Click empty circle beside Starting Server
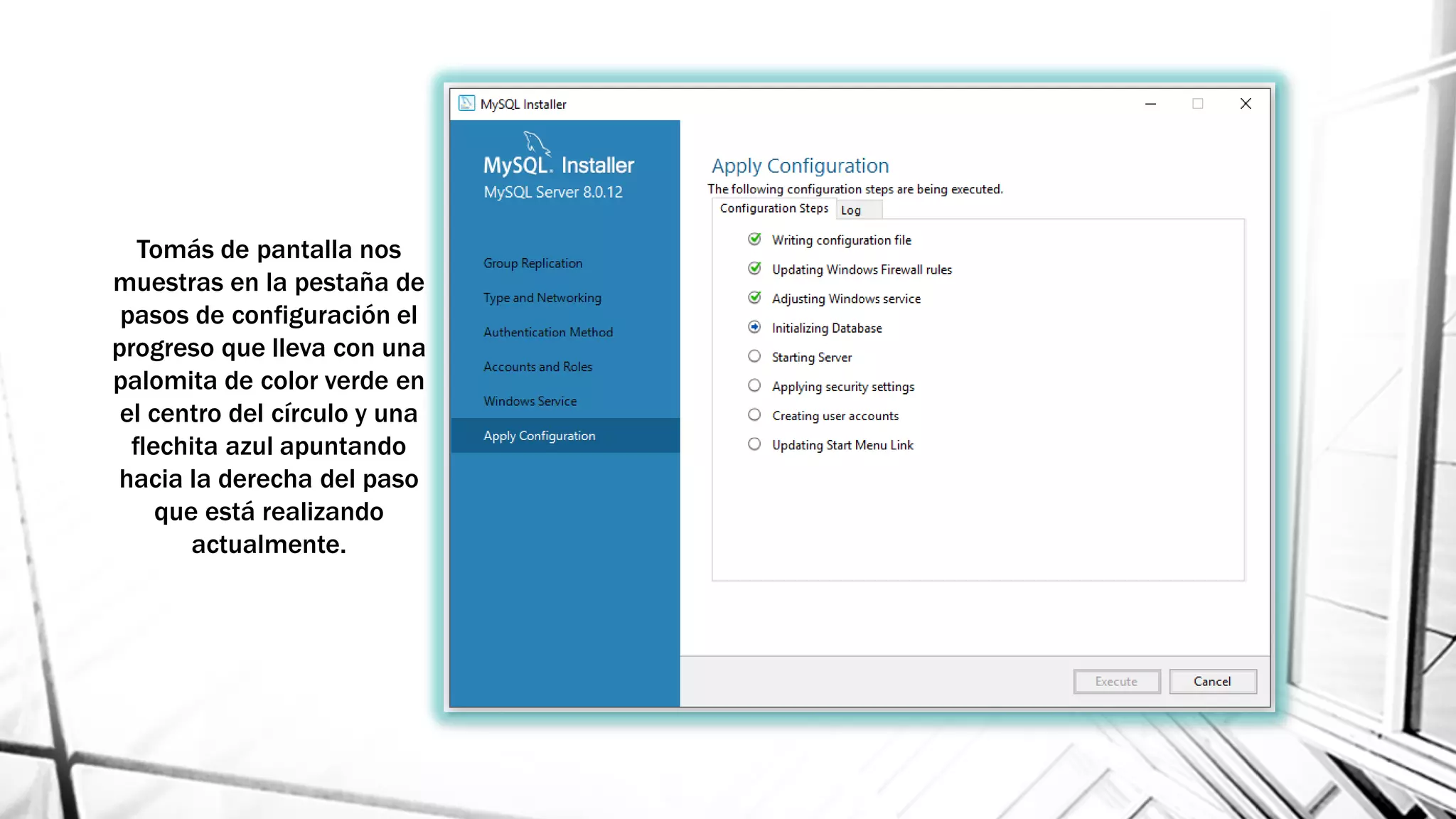 coord(754,356)
